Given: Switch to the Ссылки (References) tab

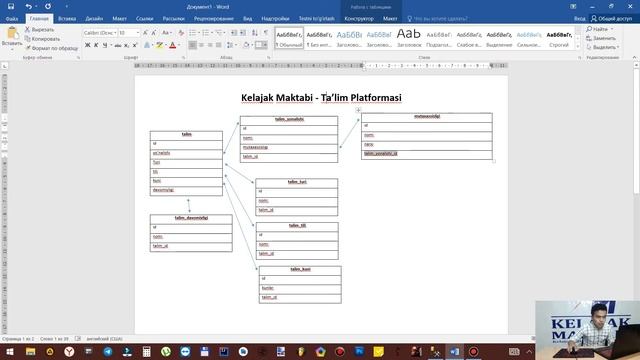Looking at the screenshot, I should click(144, 19).
